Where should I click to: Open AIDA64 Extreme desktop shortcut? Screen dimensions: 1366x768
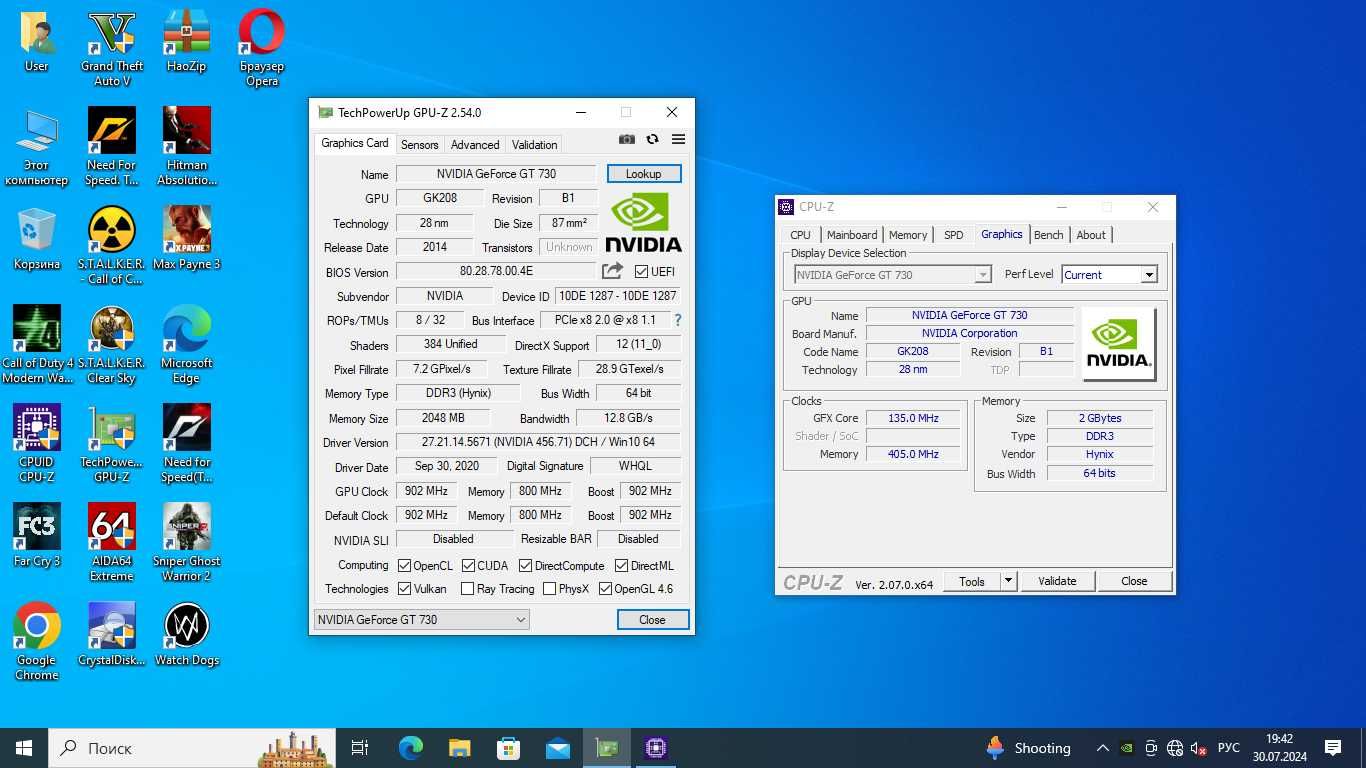112,542
